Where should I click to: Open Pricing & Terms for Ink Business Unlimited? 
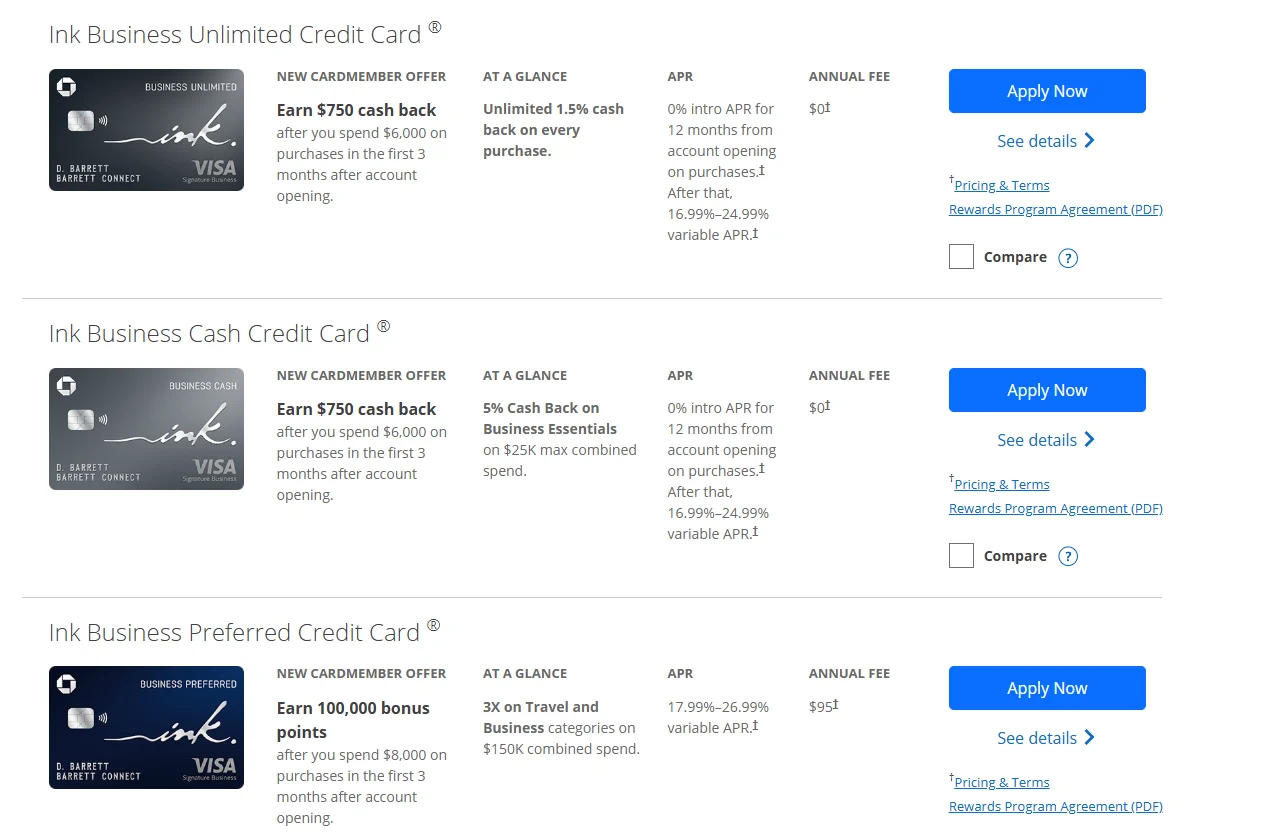[x=1002, y=185]
